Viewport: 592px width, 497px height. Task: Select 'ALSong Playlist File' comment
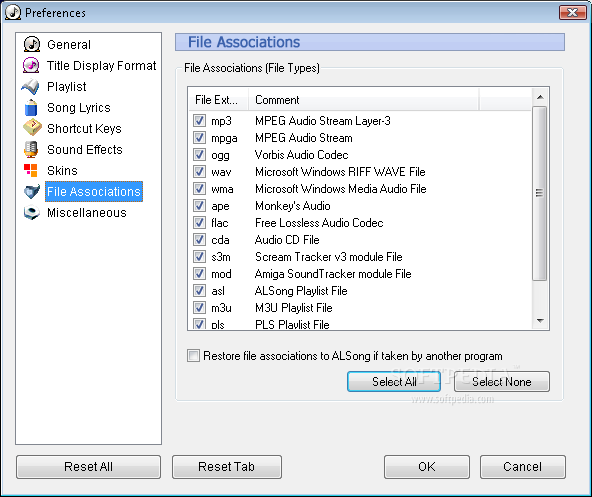coord(301,291)
